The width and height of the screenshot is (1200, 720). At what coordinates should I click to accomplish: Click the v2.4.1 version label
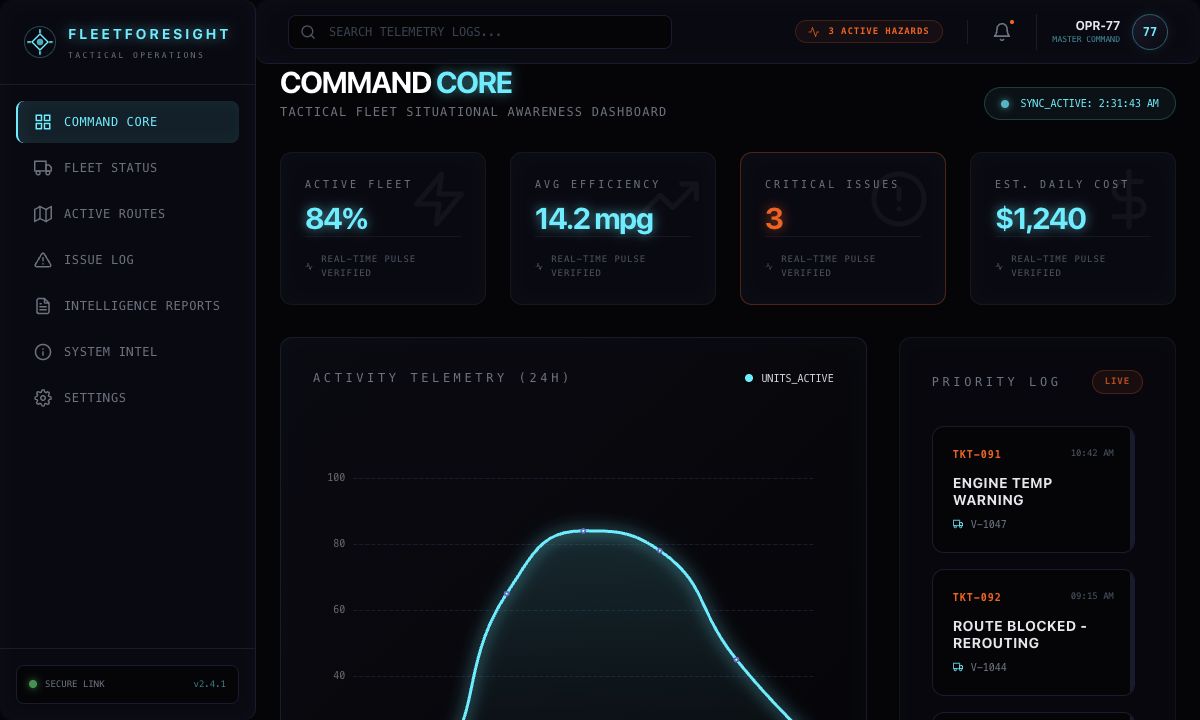click(210, 684)
